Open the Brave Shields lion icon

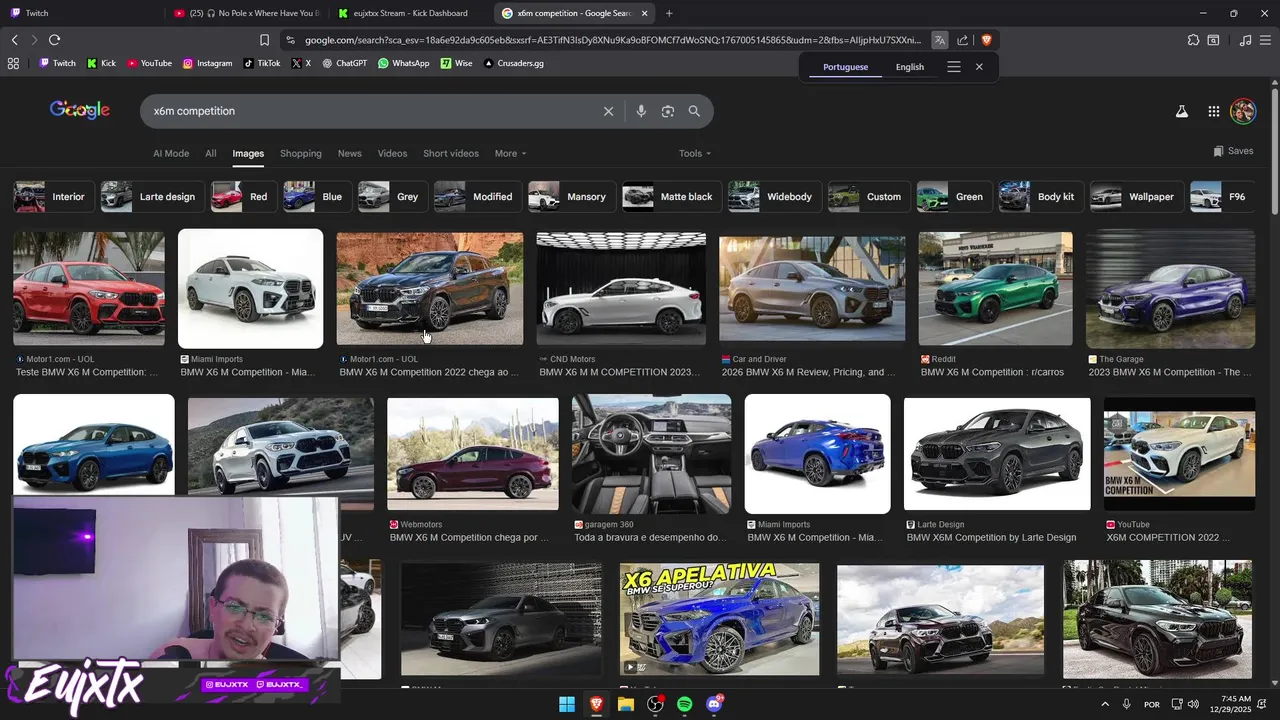[986, 40]
